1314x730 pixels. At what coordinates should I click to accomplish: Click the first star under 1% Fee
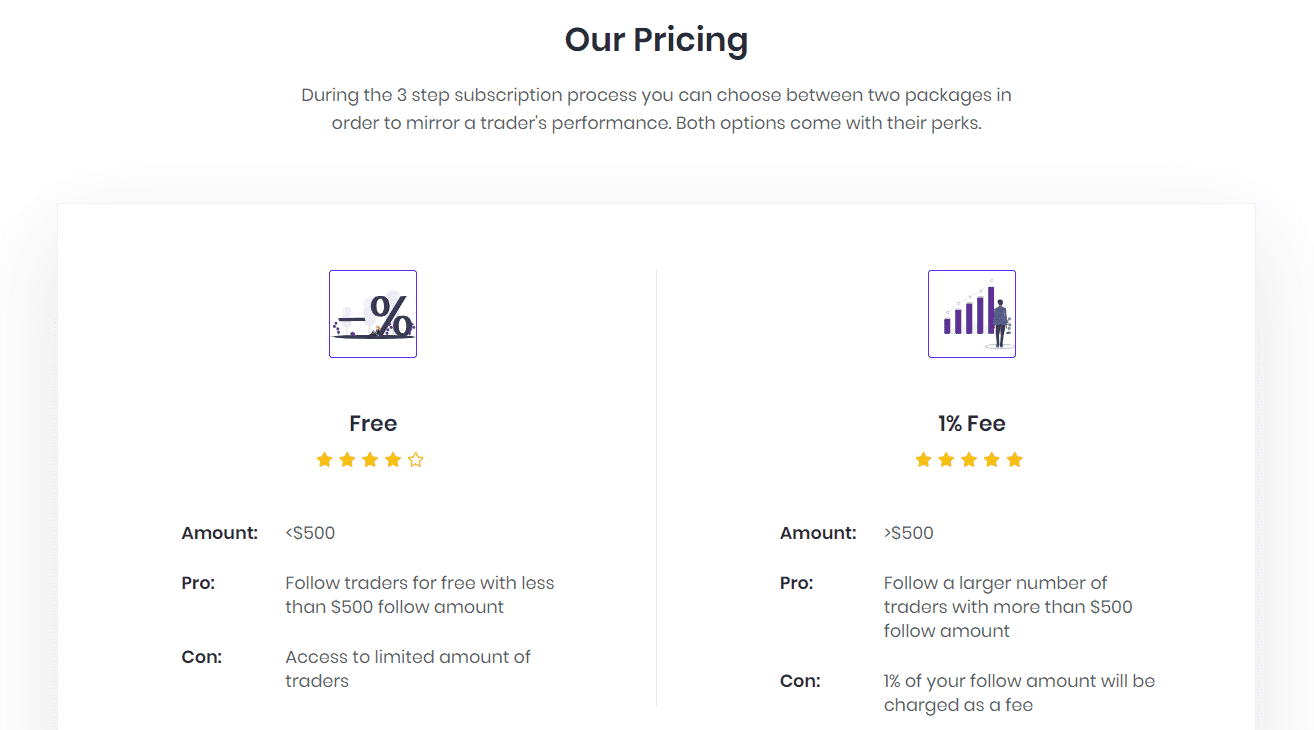point(923,460)
